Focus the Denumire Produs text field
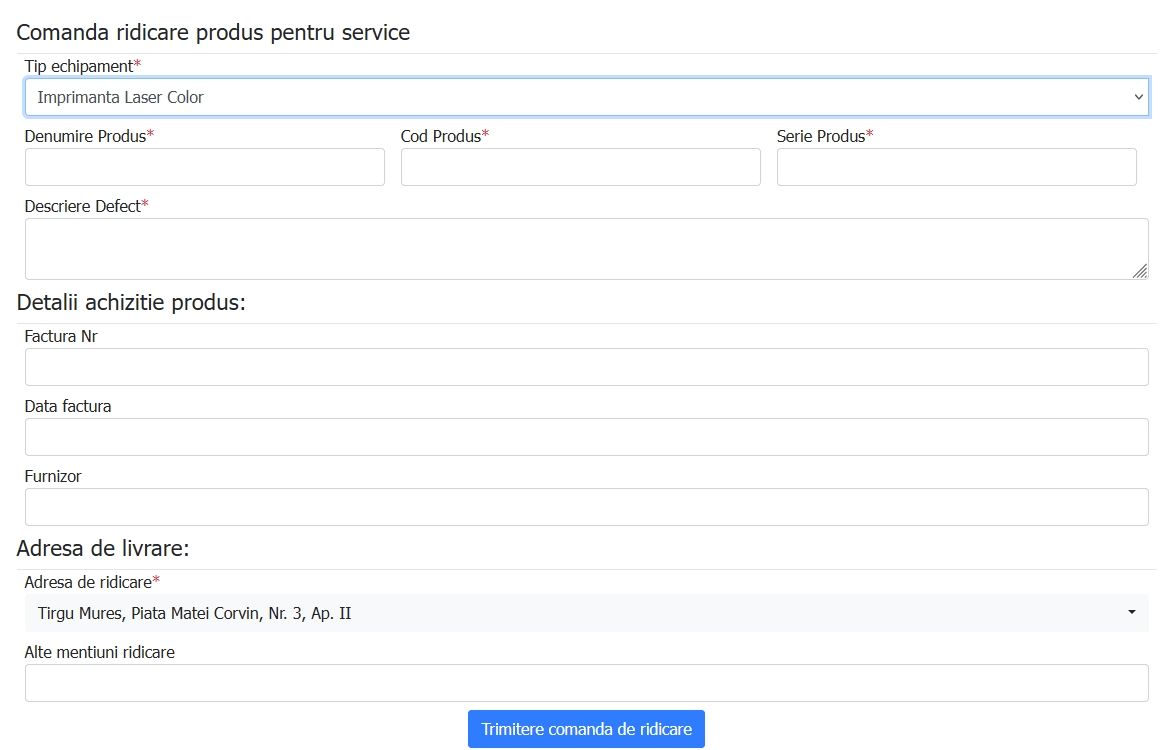Viewport: 1167px width, 750px height. (205, 167)
